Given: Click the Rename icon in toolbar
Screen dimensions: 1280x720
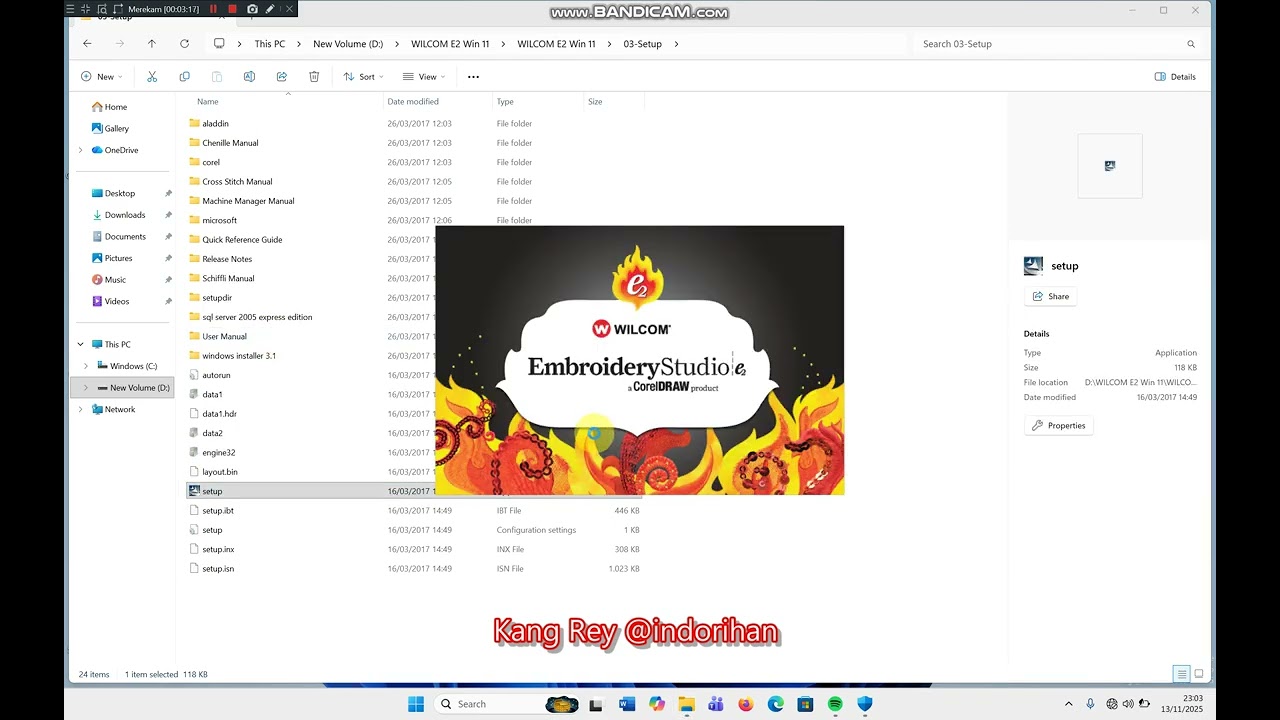Looking at the screenshot, I should coord(249,77).
